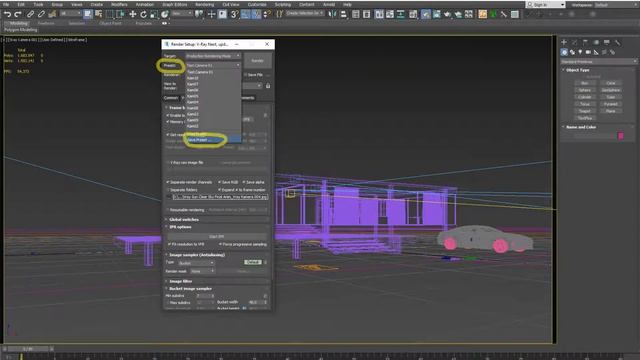Image resolution: width=640 pixels, height=360 pixels.
Task: Open the Target rendering mode dropdown
Action: [x=213, y=56]
